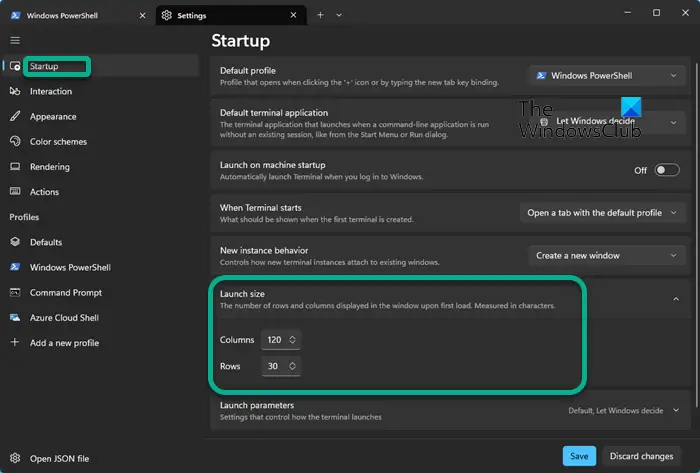The width and height of the screenshot is (700, 473).
Task: Close the Windows PowerShell tab
Action: click(x=142, y=15)
